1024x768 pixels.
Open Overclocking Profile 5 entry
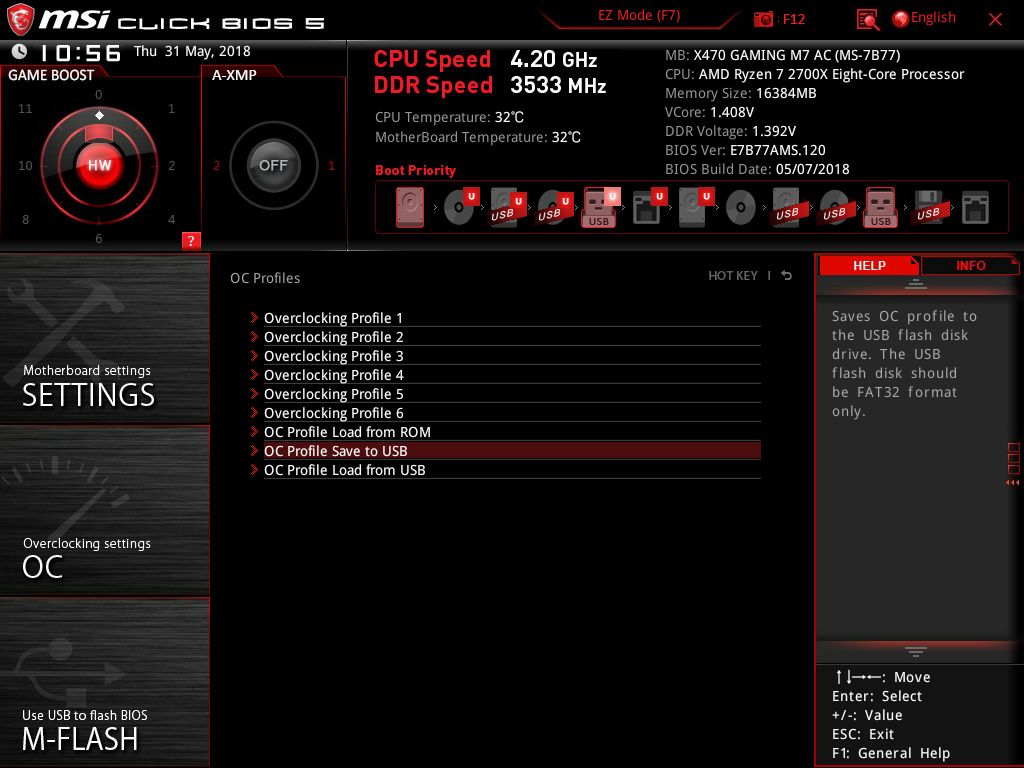[512, 394]
